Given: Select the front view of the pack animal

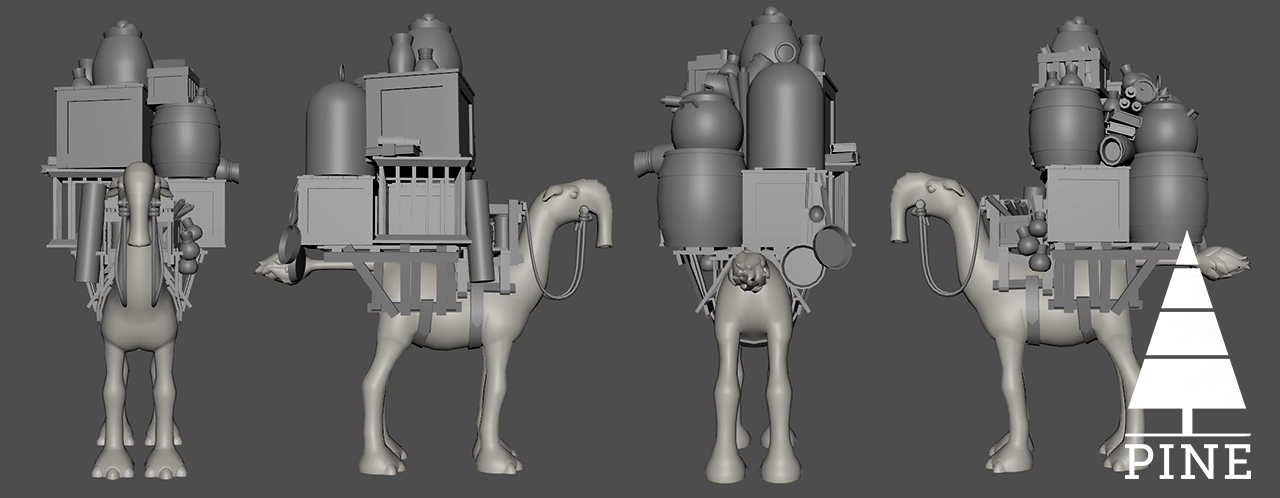Looking at the screenshot, I should 142,250.
